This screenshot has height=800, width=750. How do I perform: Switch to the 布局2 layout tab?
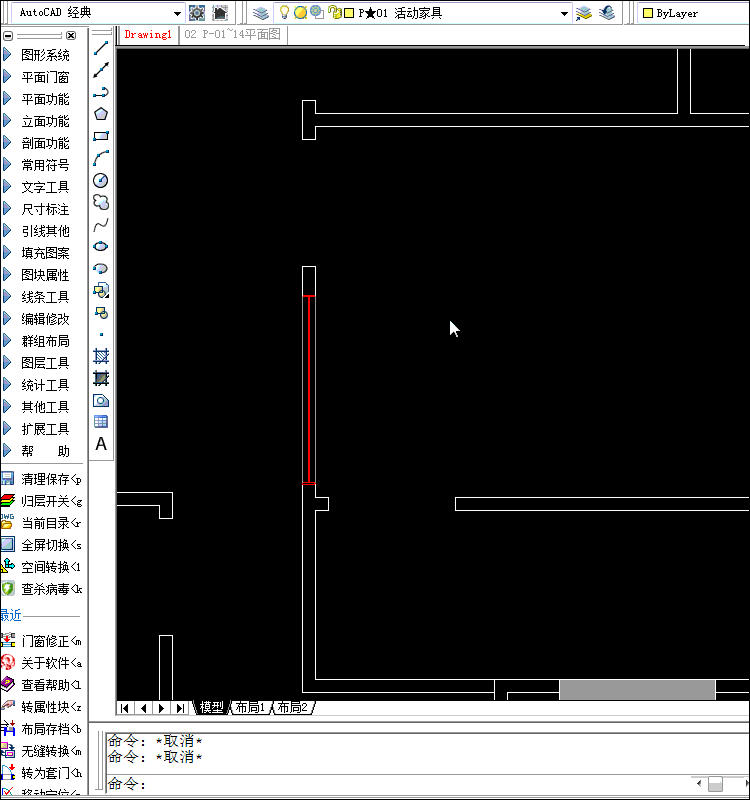(x=293, y=707)
